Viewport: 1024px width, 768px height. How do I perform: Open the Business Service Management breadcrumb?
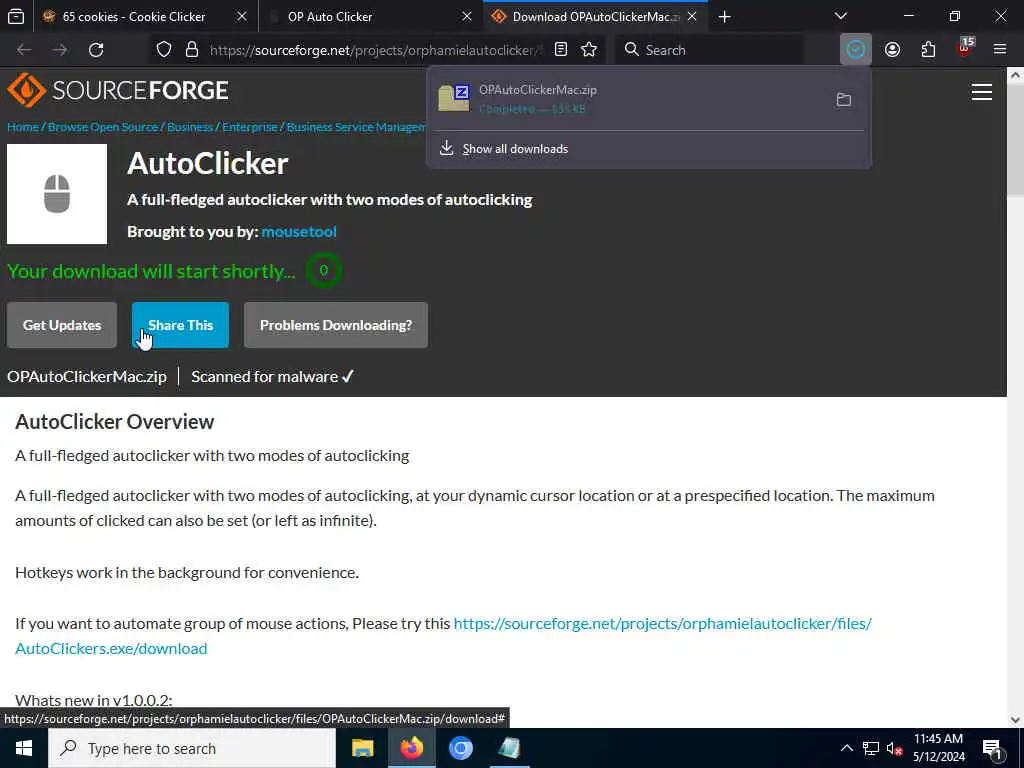pyautogui.click(x=356, y=127)
